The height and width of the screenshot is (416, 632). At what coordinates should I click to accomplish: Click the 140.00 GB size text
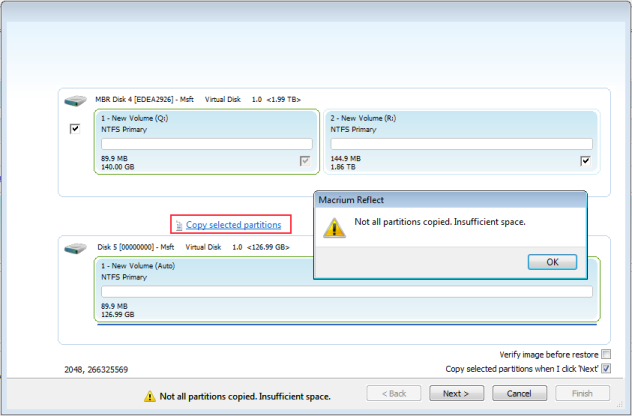pos(118,167)
